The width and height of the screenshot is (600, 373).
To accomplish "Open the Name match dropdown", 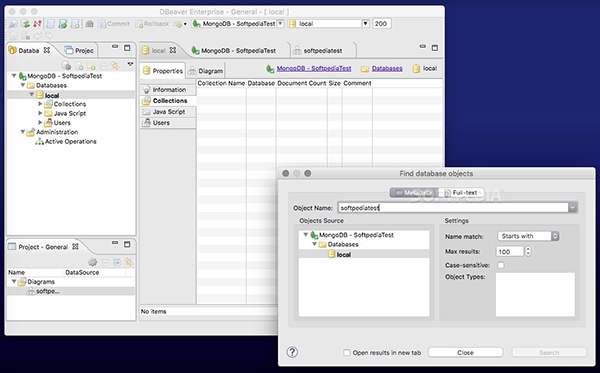I will point(528,236).
